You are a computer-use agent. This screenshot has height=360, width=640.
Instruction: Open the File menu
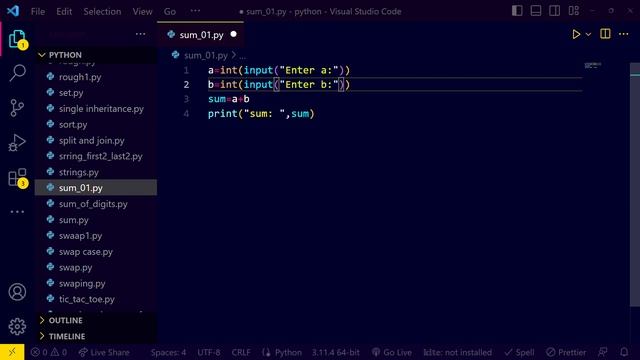click(38, 11)
